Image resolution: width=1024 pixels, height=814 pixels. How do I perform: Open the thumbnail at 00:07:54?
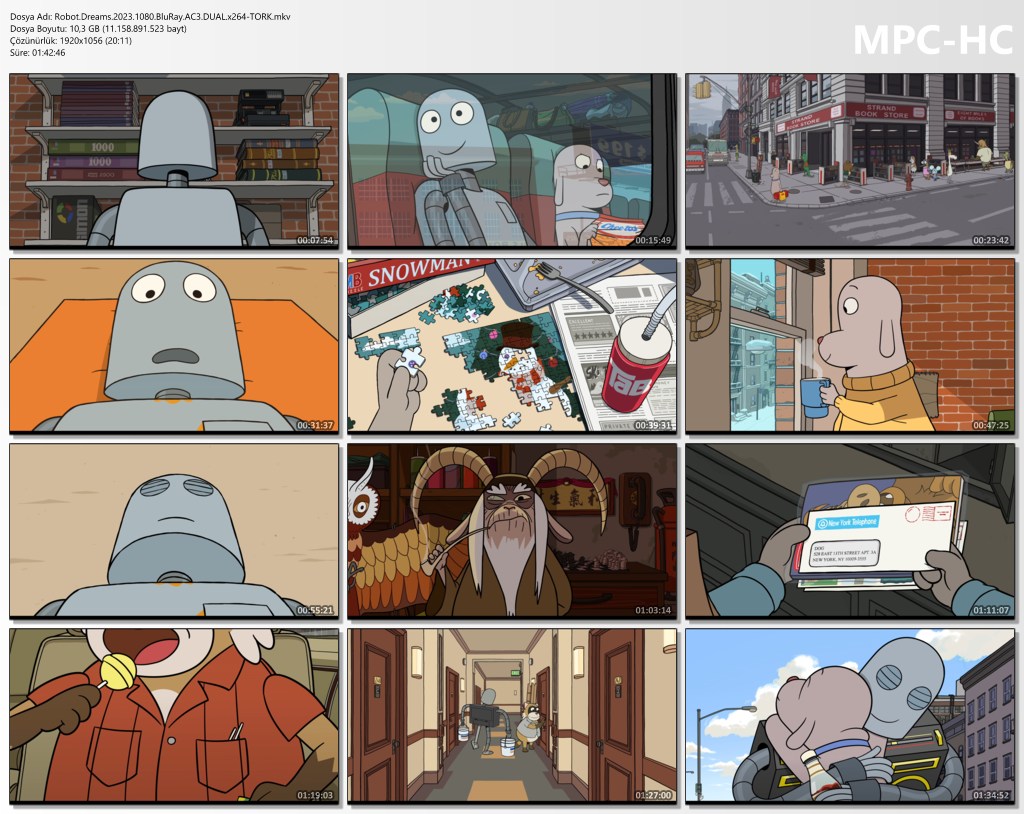point(174,160)
